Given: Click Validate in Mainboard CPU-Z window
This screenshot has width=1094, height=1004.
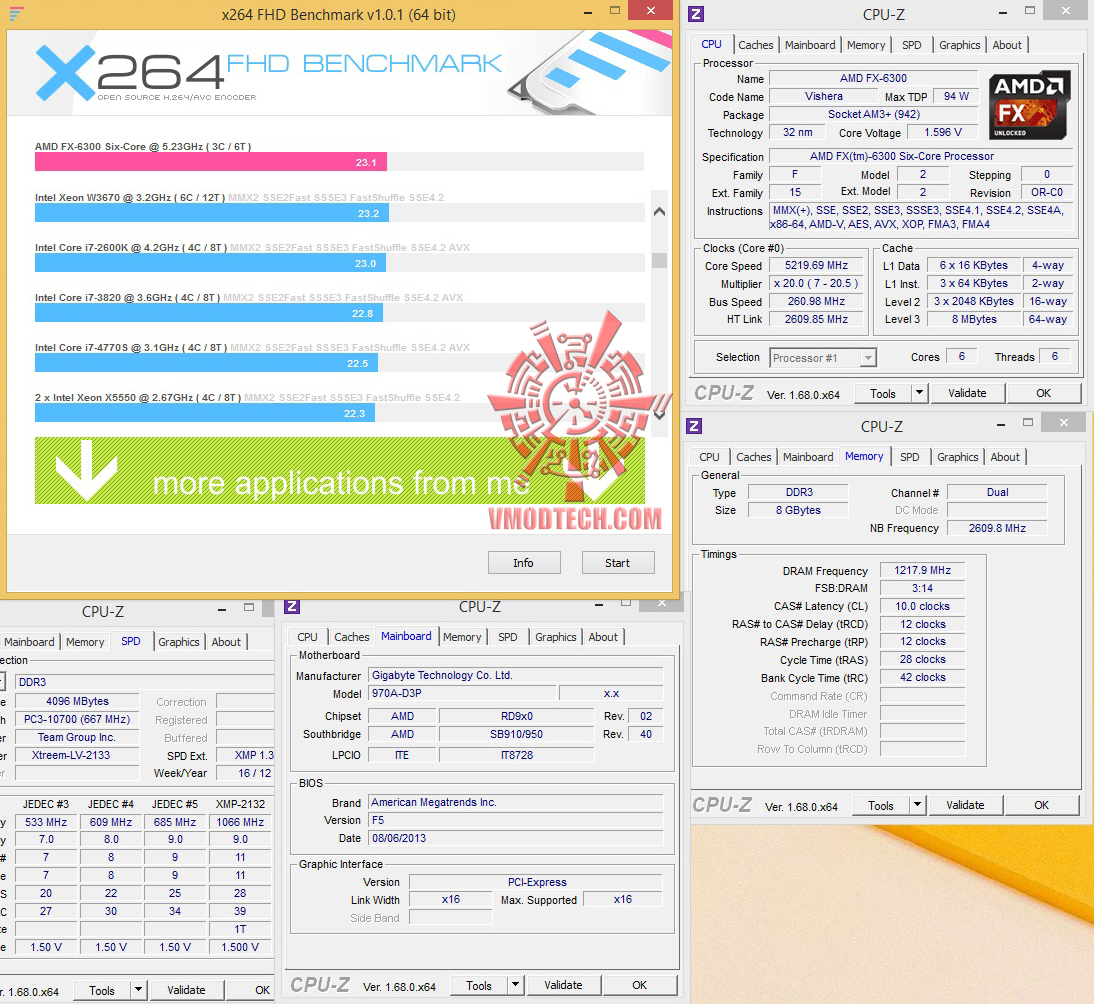Looking at the screenshot, I should coord(563,985).
